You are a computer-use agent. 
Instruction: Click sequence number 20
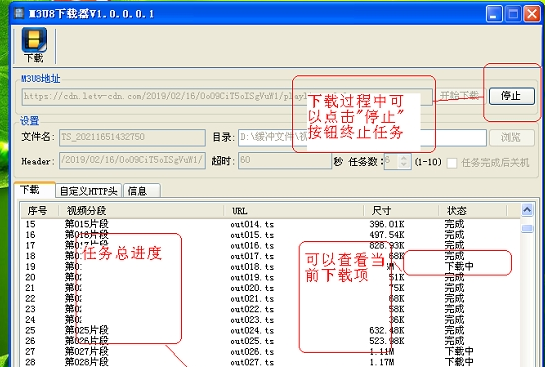point(30,277)
